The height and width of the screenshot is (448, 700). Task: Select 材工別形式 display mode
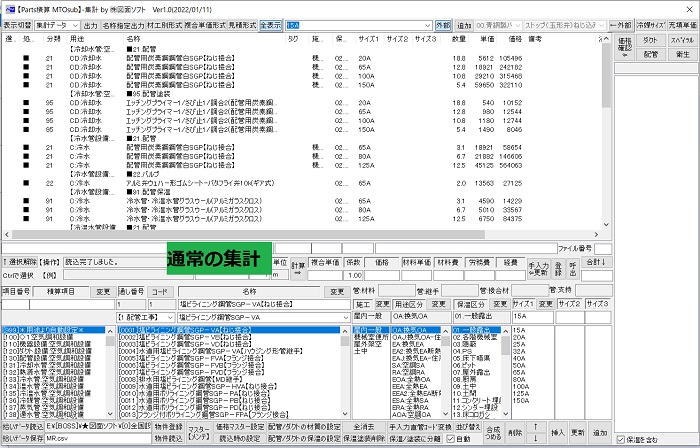164,25
